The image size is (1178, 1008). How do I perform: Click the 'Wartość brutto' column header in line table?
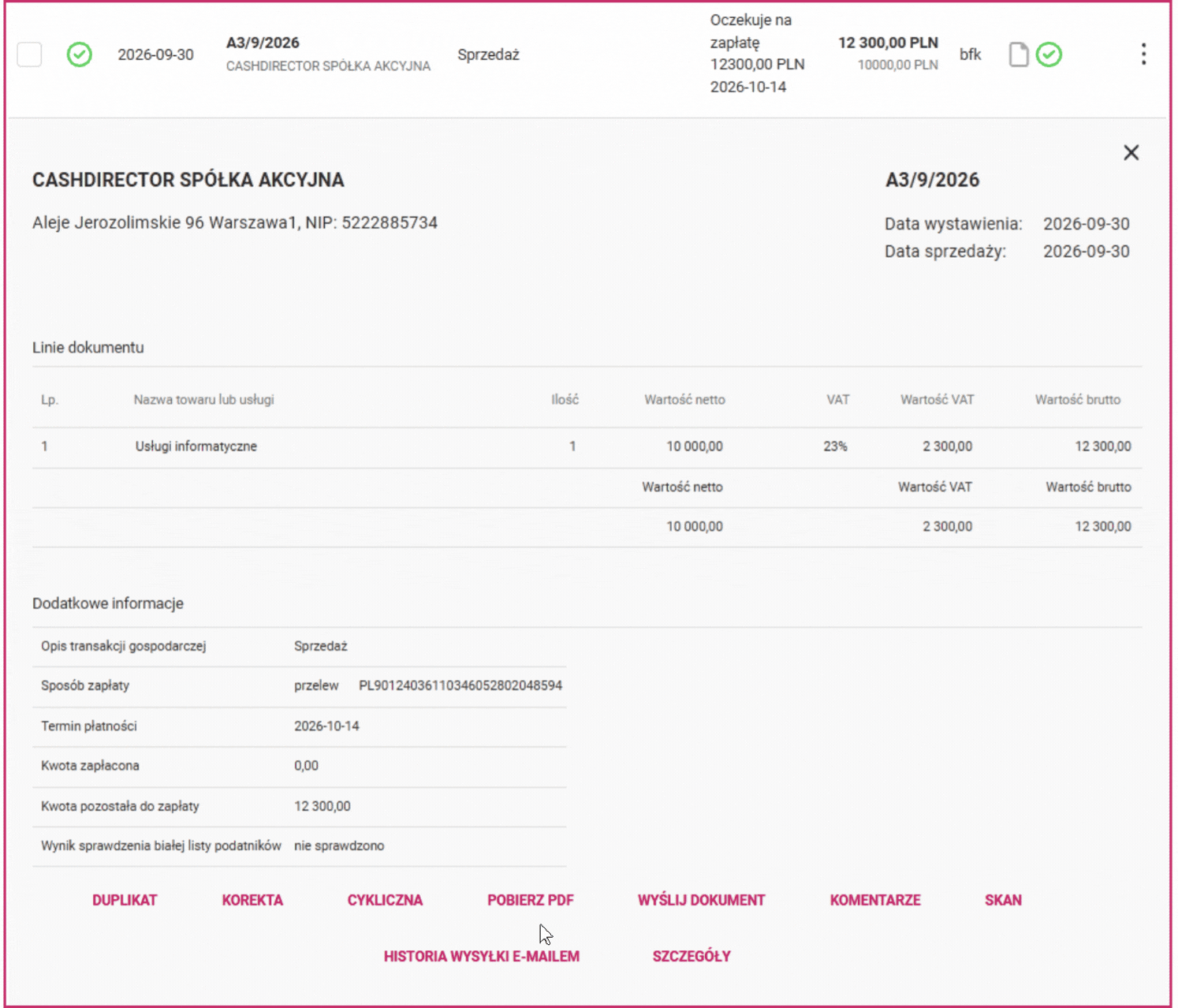(1078, 400)
